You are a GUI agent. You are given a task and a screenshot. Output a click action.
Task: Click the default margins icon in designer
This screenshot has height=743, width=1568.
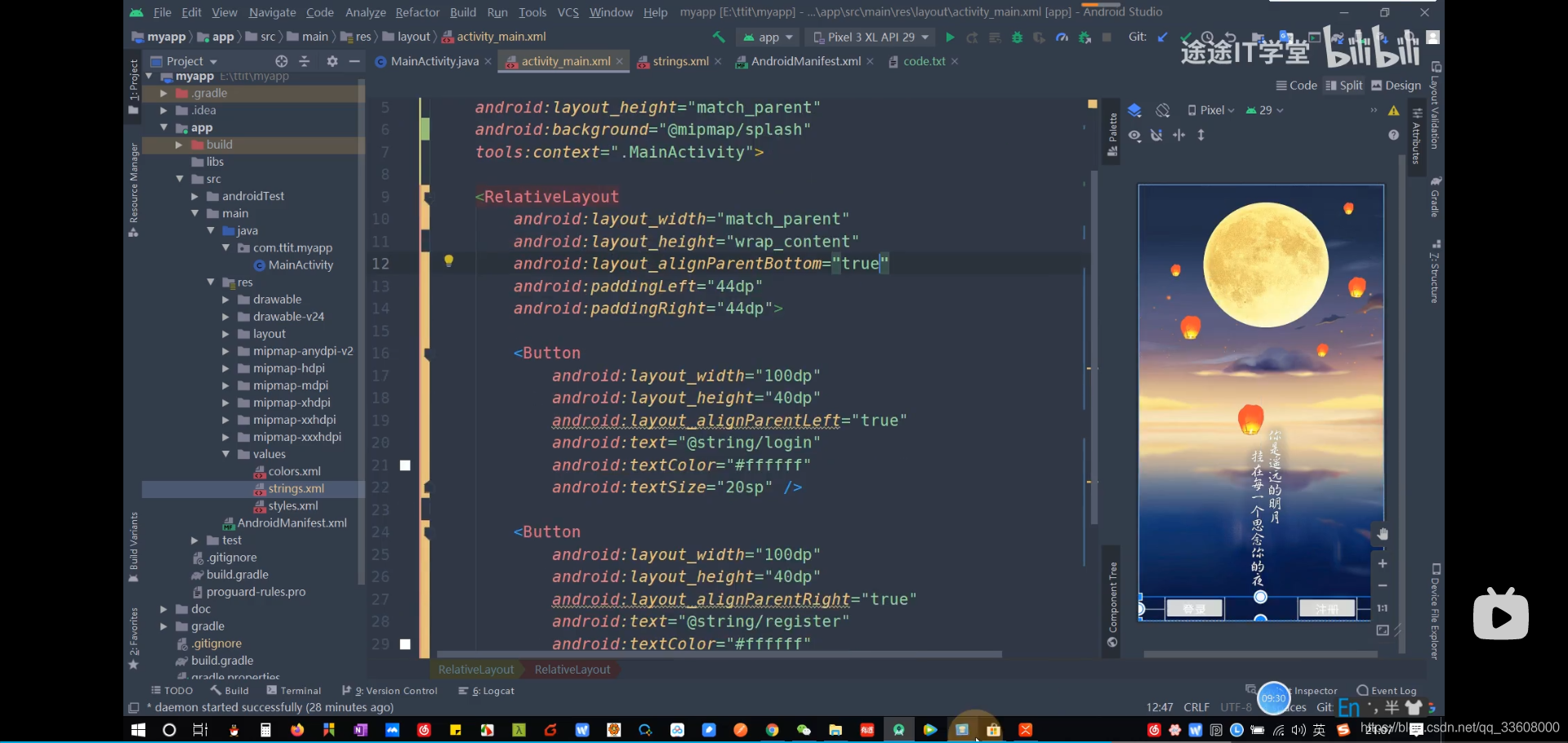pos(1179,135)
